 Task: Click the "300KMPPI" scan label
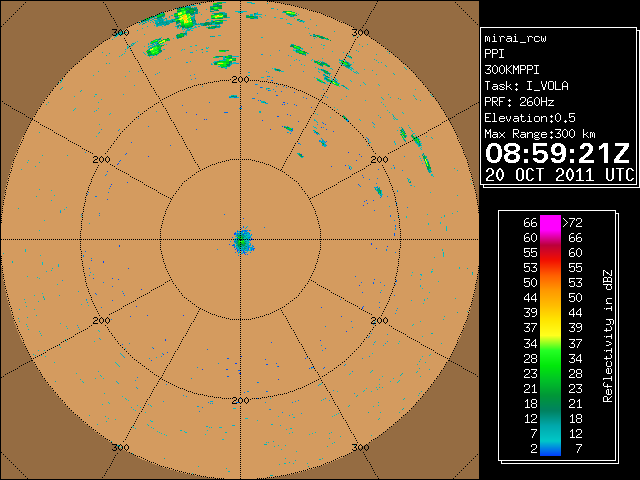[512, 70]
